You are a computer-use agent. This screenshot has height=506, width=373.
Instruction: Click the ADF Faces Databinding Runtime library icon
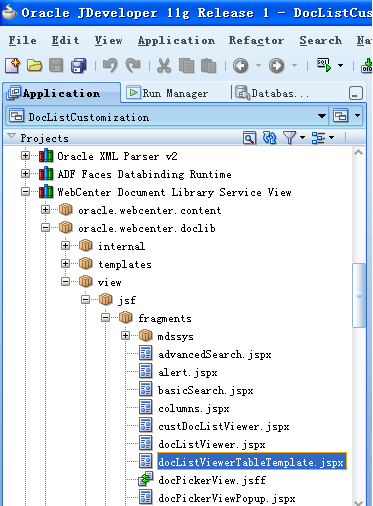point(46,174)
